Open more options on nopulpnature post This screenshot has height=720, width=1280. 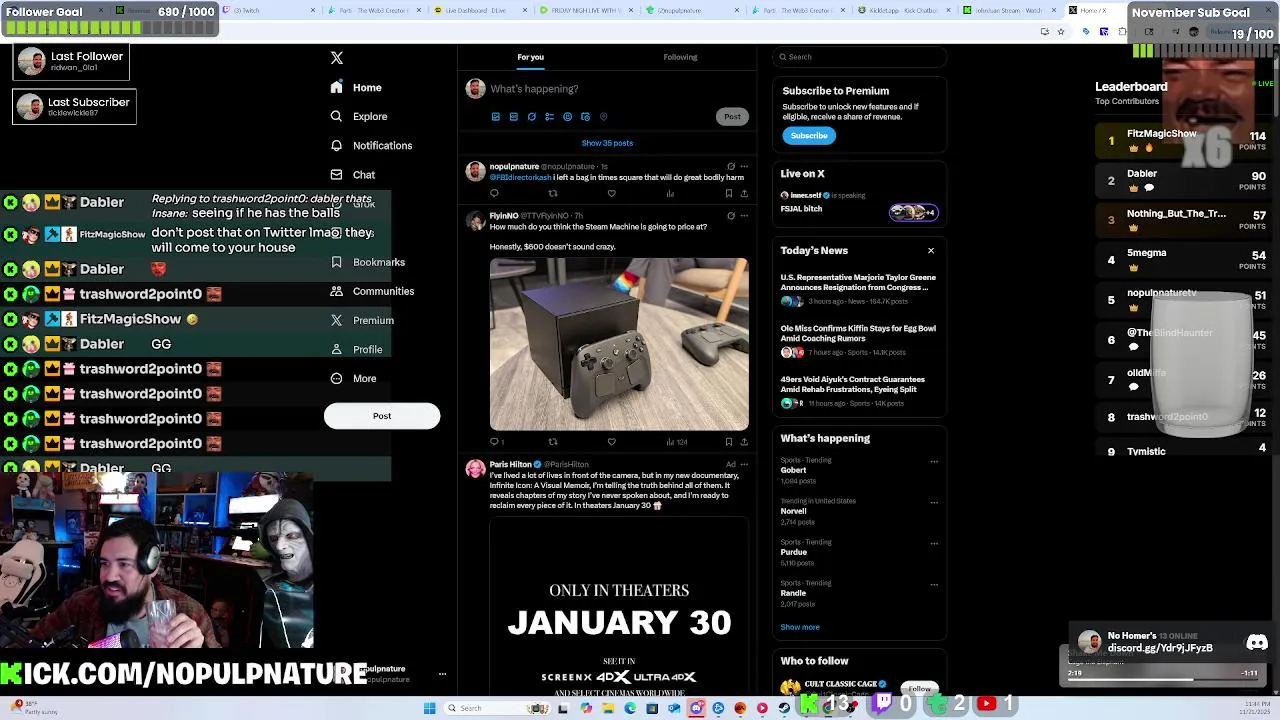point(743,167)
